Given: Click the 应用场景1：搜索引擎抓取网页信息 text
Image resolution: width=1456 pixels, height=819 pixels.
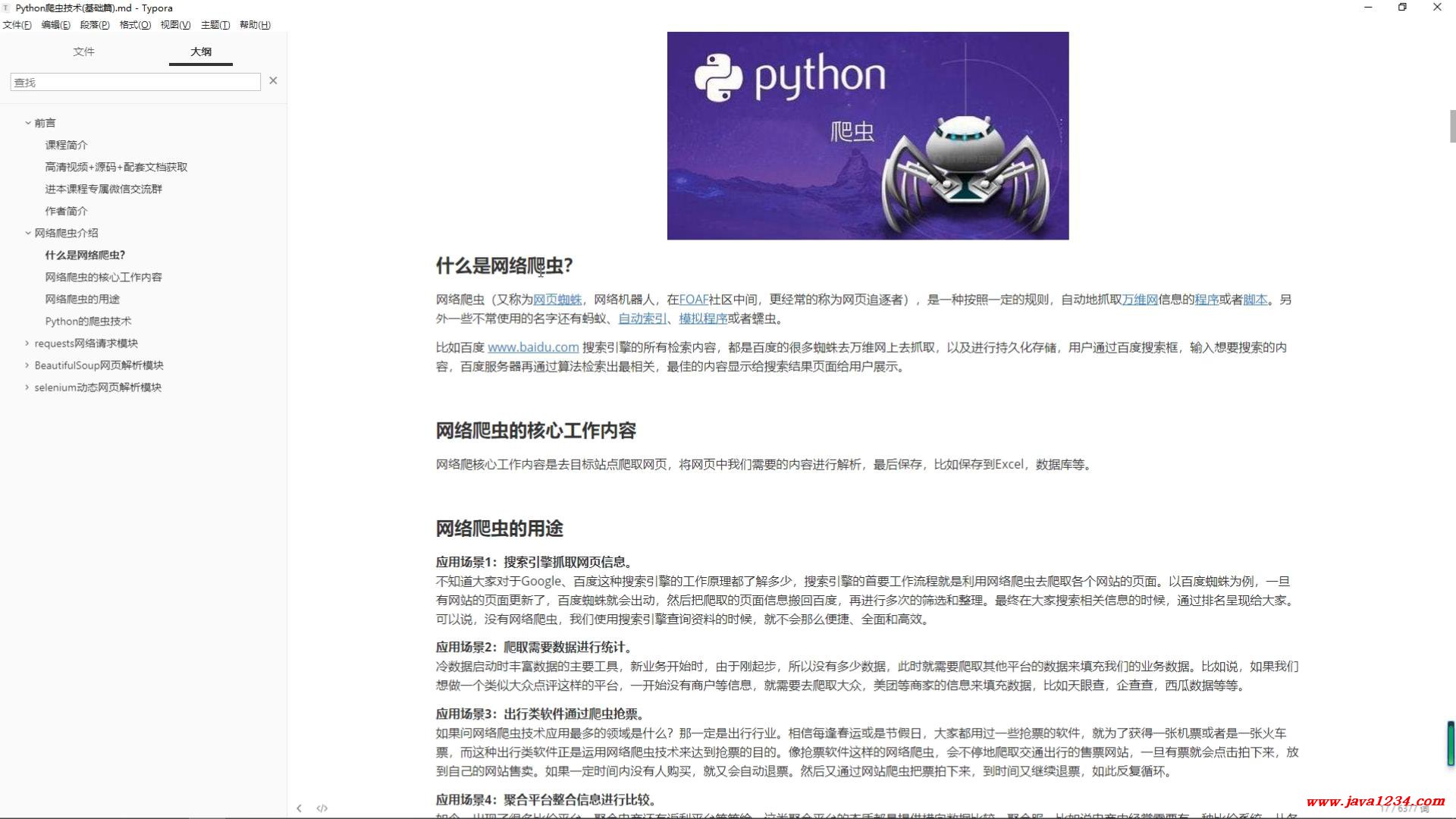Looking at the screenshot, I should [x=534, y=562].
